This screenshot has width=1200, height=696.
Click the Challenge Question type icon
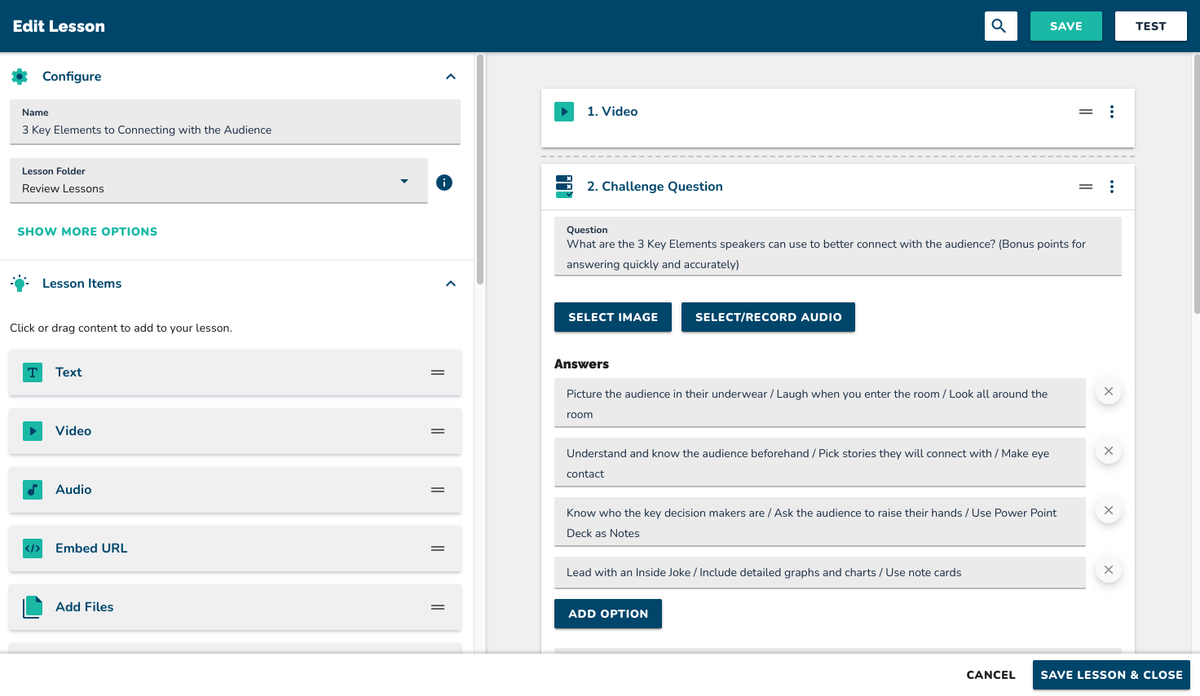click(564, 186)
